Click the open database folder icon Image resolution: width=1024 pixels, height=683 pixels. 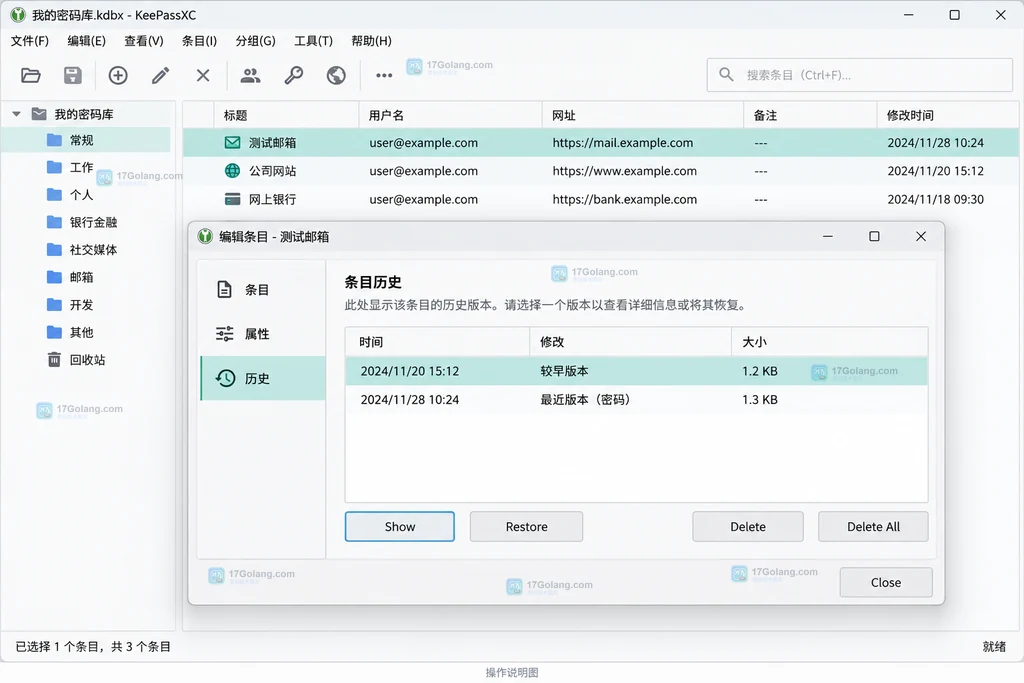pos(31,75)
